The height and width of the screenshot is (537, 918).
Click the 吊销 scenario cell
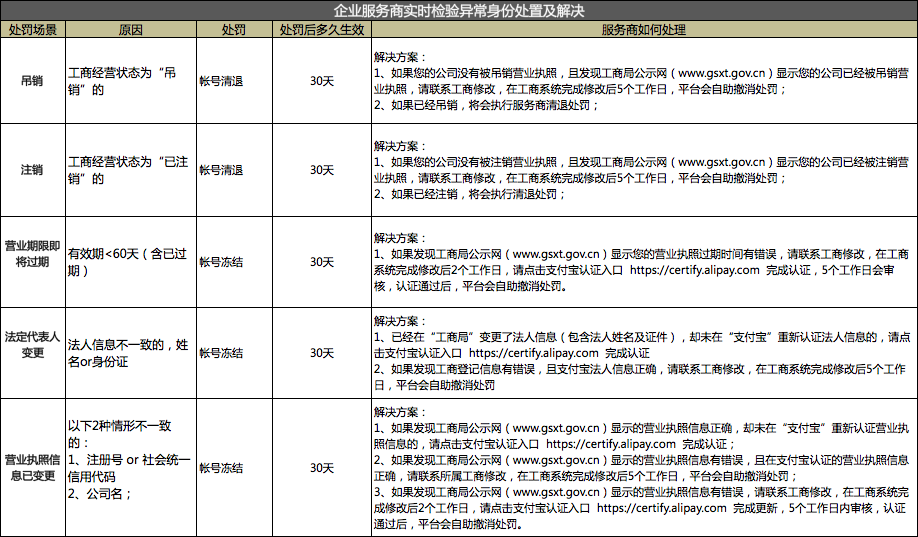(x=32, y=81)
